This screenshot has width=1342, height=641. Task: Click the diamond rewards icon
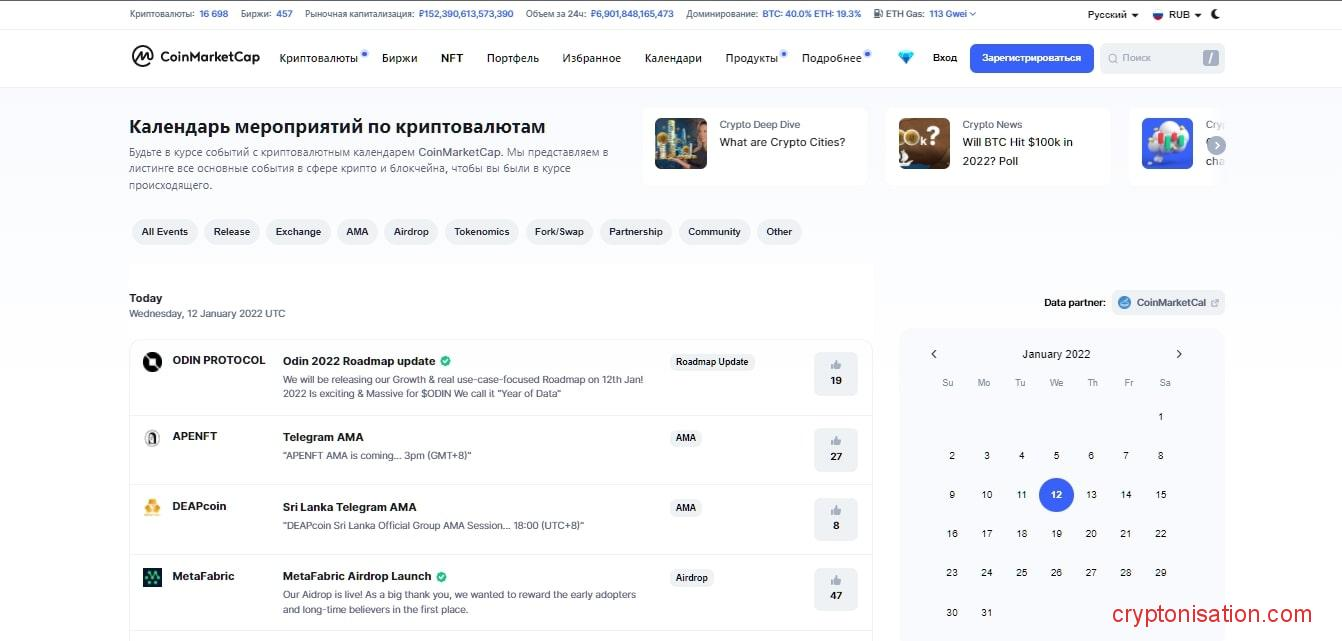905,58
